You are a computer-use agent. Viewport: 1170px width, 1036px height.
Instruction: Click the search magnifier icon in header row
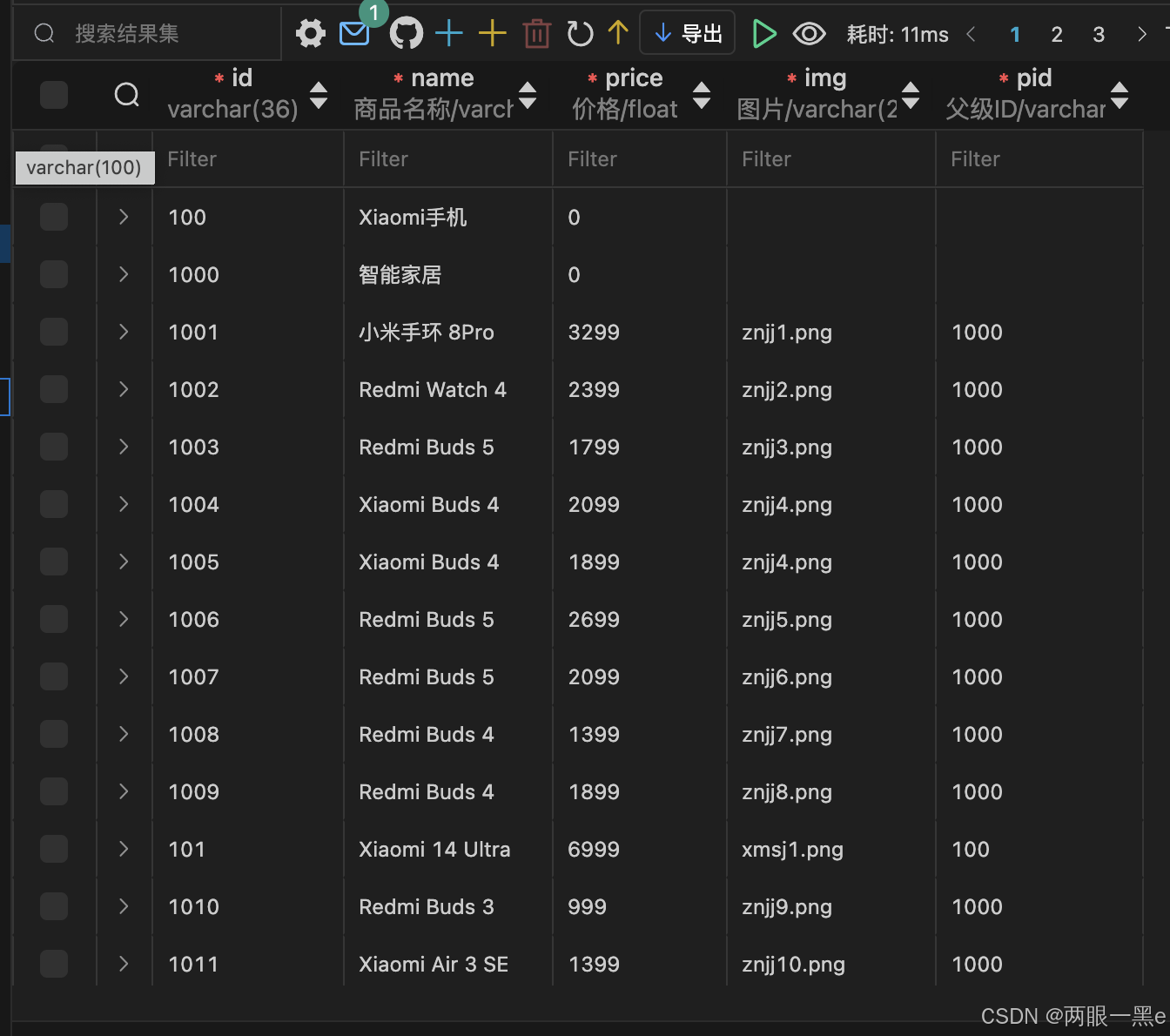click(127, 94)
